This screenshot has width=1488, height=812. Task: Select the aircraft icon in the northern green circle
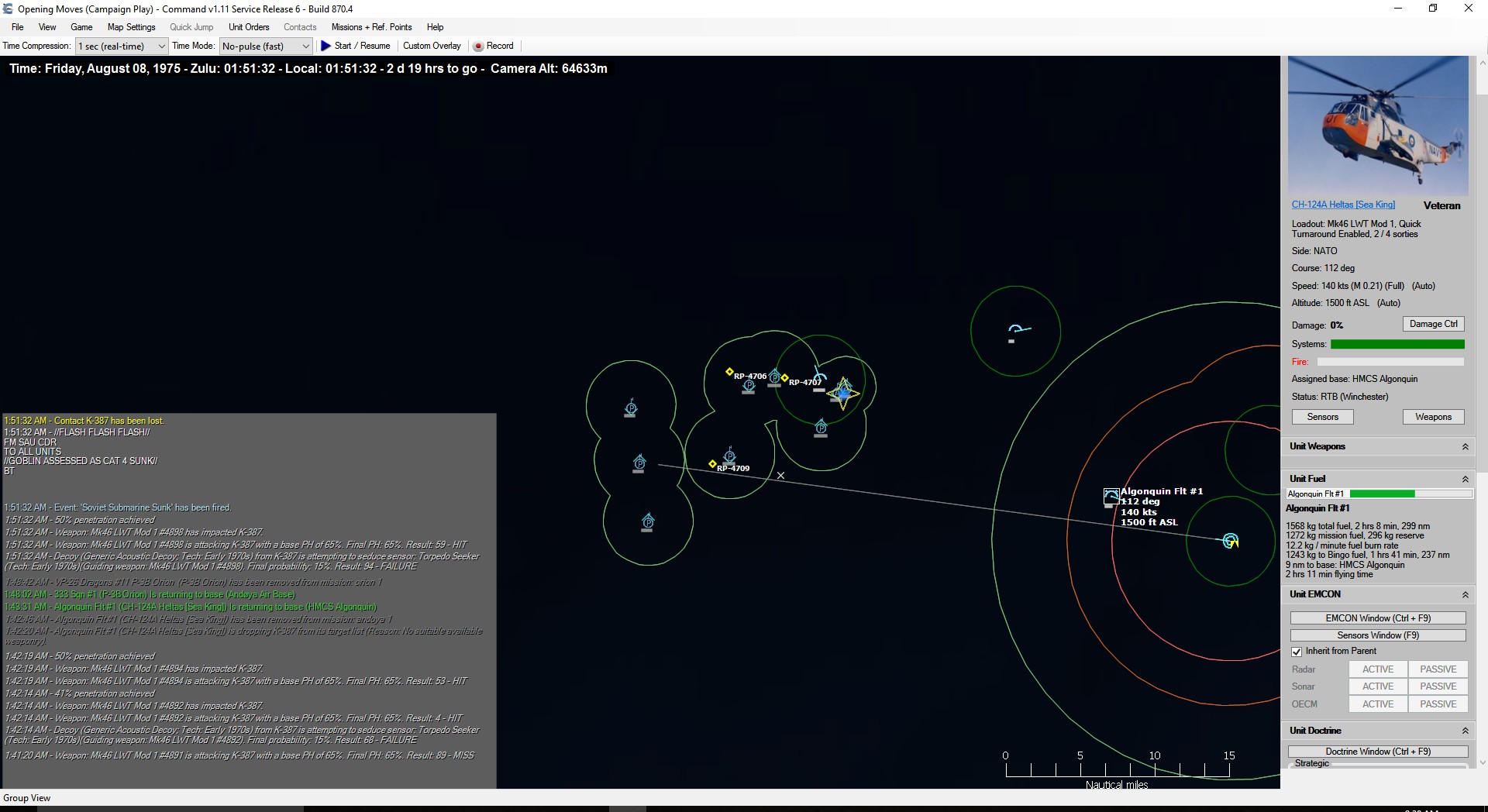tap(1017, 331)
